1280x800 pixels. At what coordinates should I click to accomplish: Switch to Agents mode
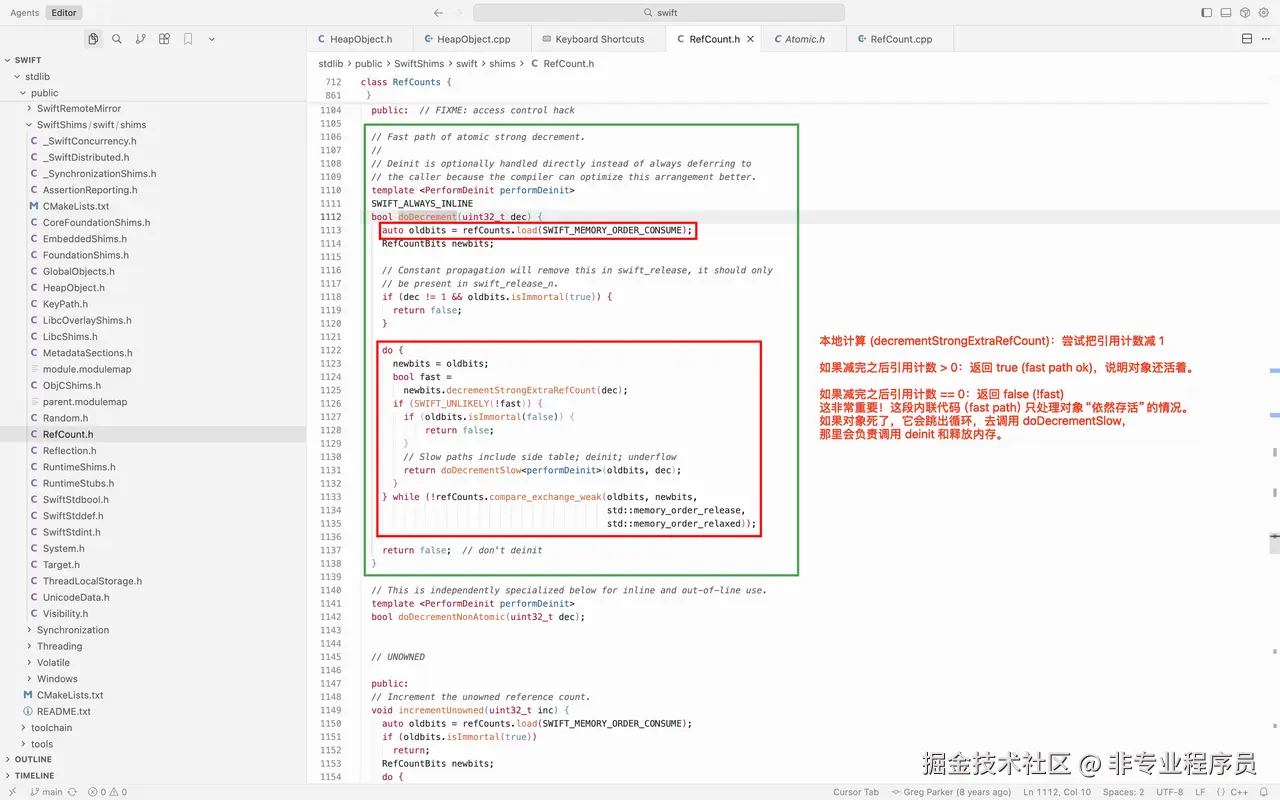(x=25, y=13)
